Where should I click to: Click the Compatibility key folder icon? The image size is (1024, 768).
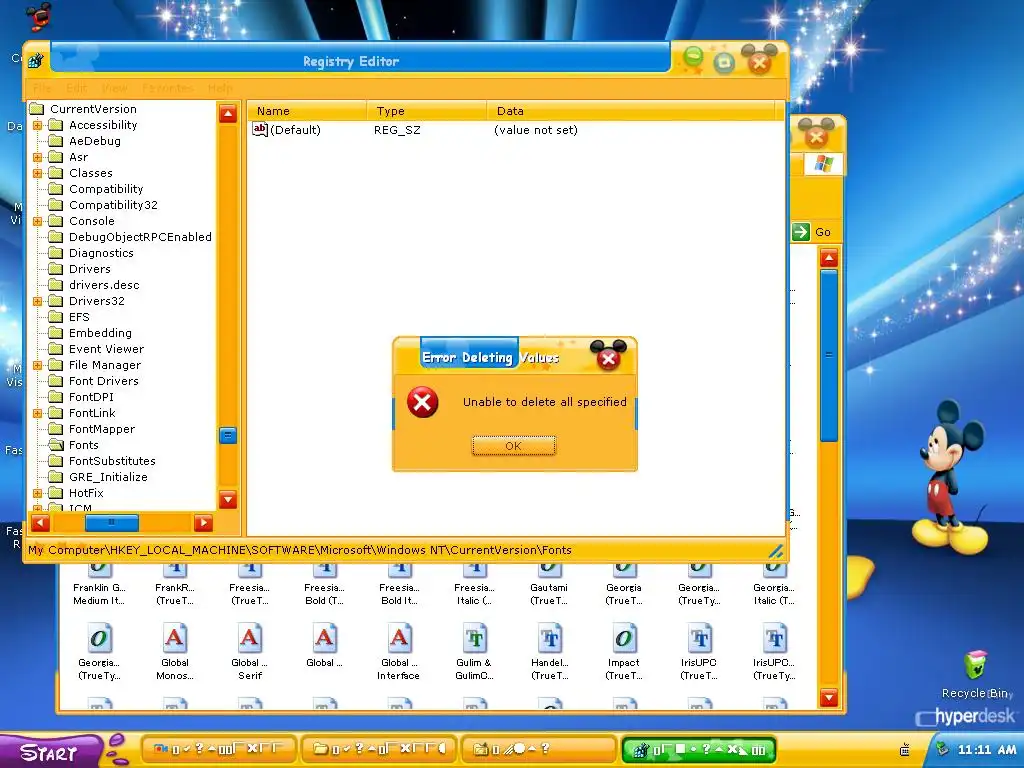(56, 189)
